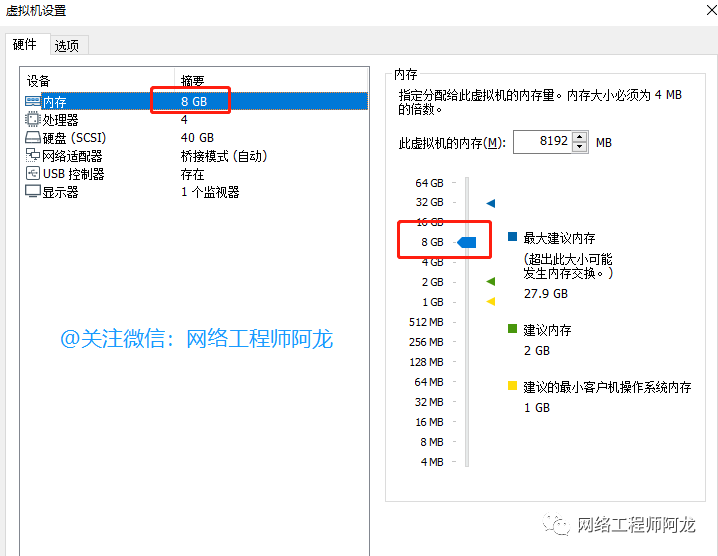The image size is (718, 556).
Task: Click the 最大建议内存 legend label
Action: click(x=560, y=238)
